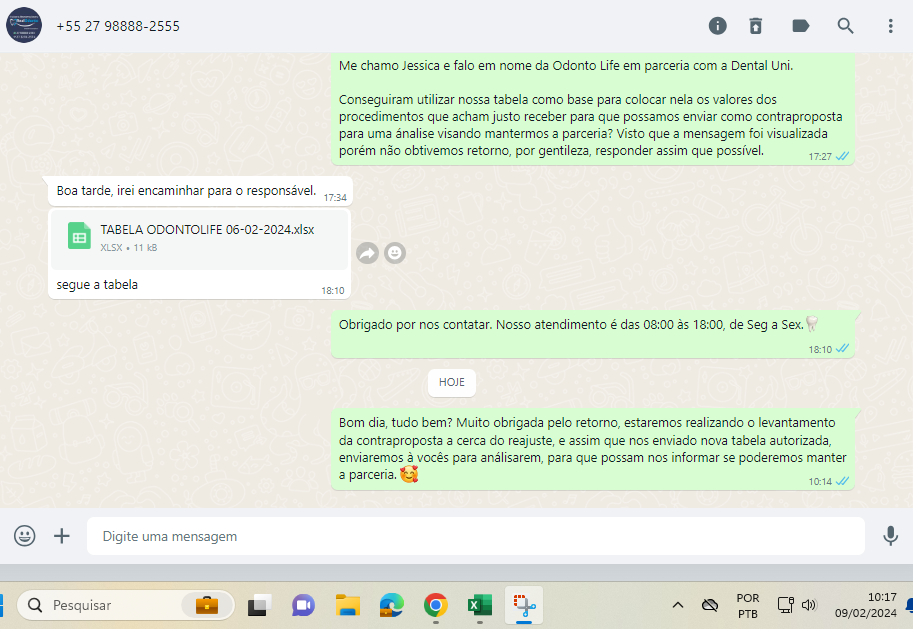Open Google Chrome from the taskbar
Viewport: 913px width, 629px height.
435,605
